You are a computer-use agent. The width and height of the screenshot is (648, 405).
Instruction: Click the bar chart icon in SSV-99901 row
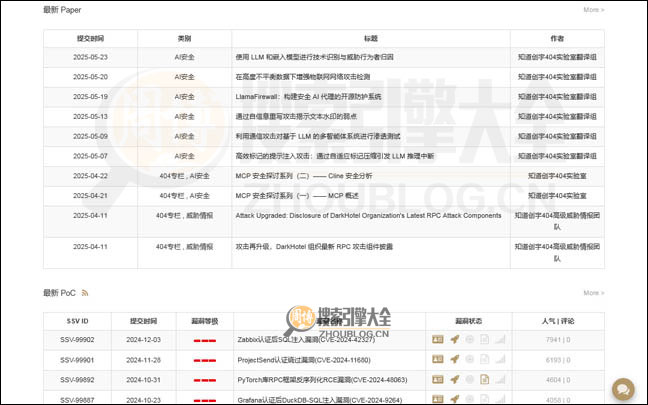click(x=500, y=359)
